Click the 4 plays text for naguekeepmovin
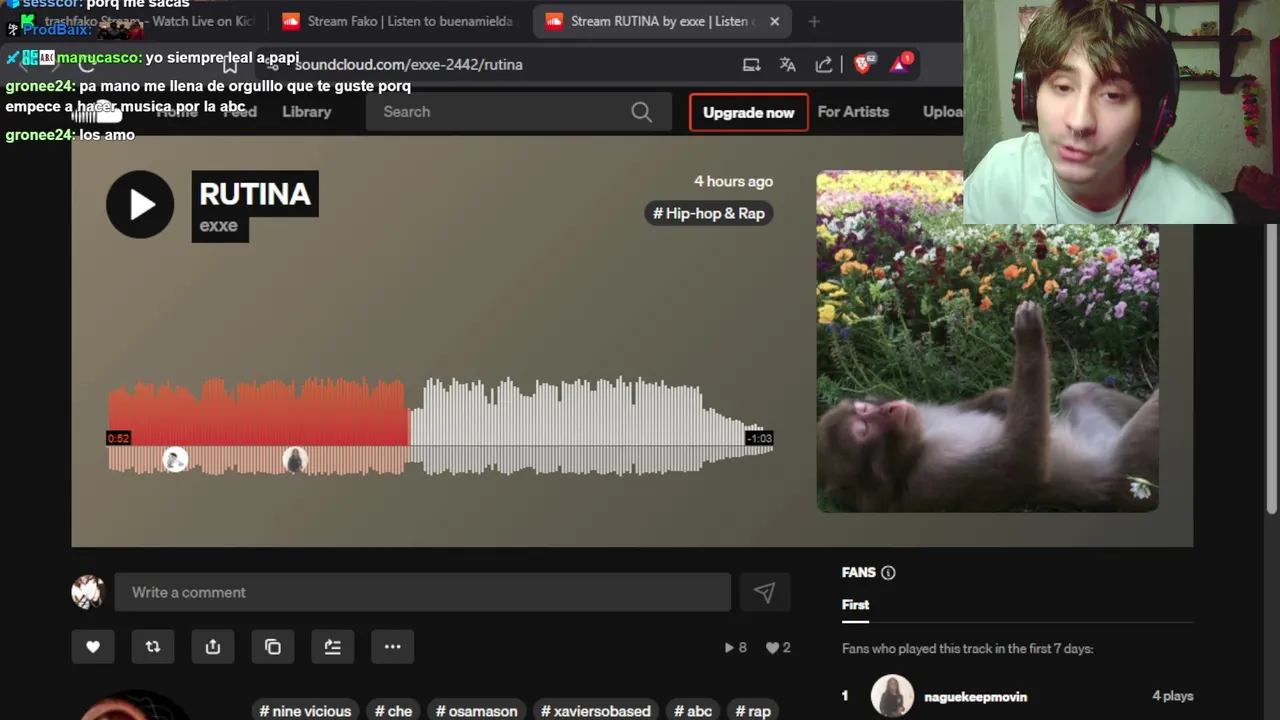 1172,696
